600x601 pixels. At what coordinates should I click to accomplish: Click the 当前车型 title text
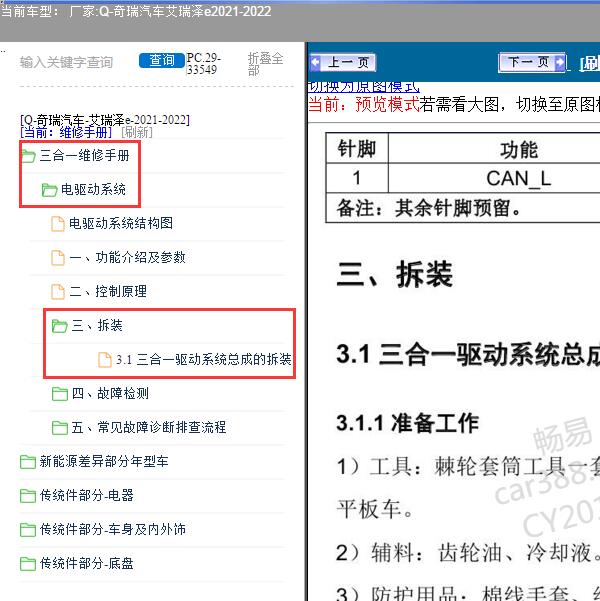(x=136, y=11)
